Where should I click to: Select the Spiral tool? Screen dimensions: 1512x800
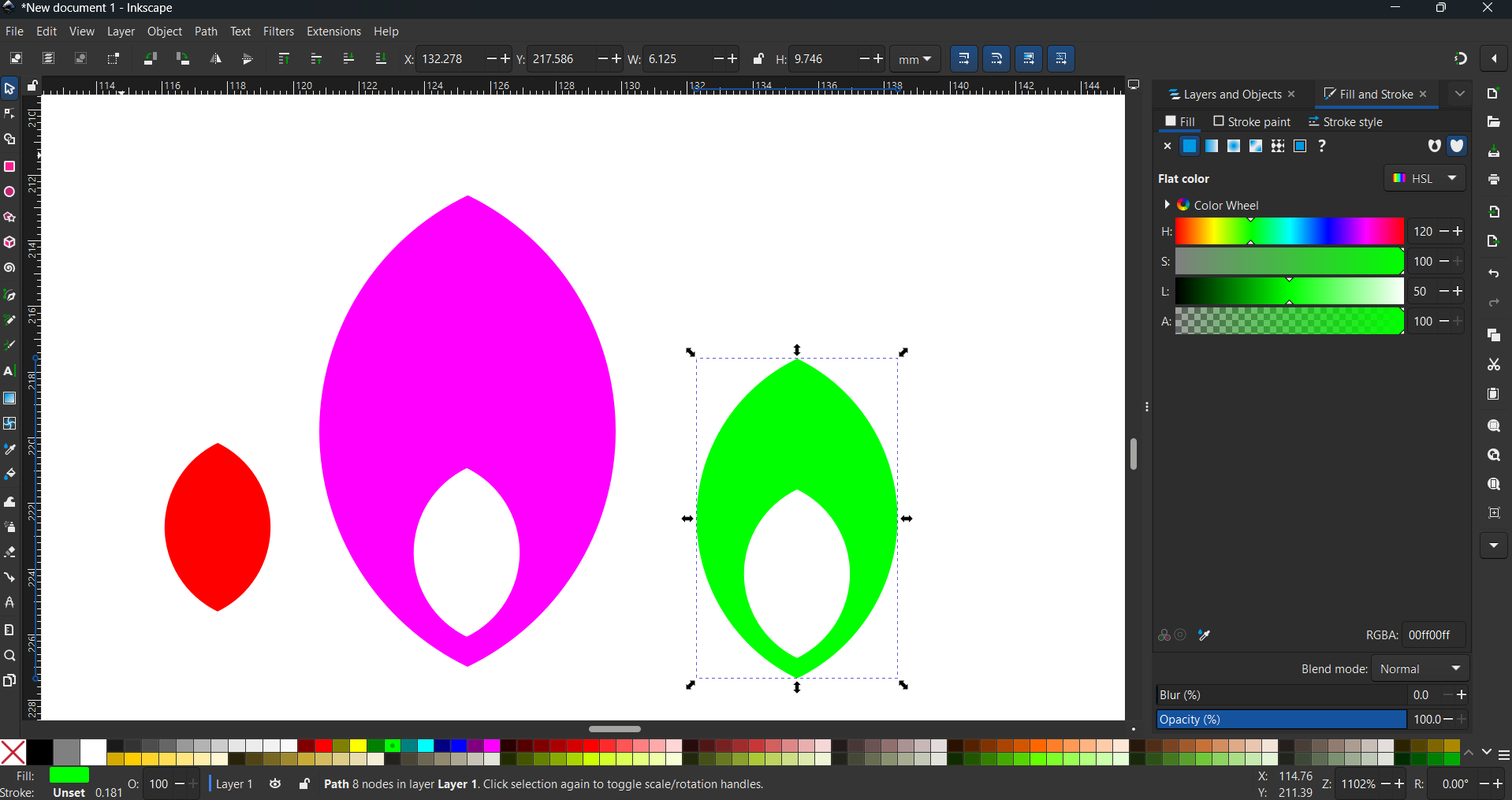pyautogui.click(x=9, y=268)
